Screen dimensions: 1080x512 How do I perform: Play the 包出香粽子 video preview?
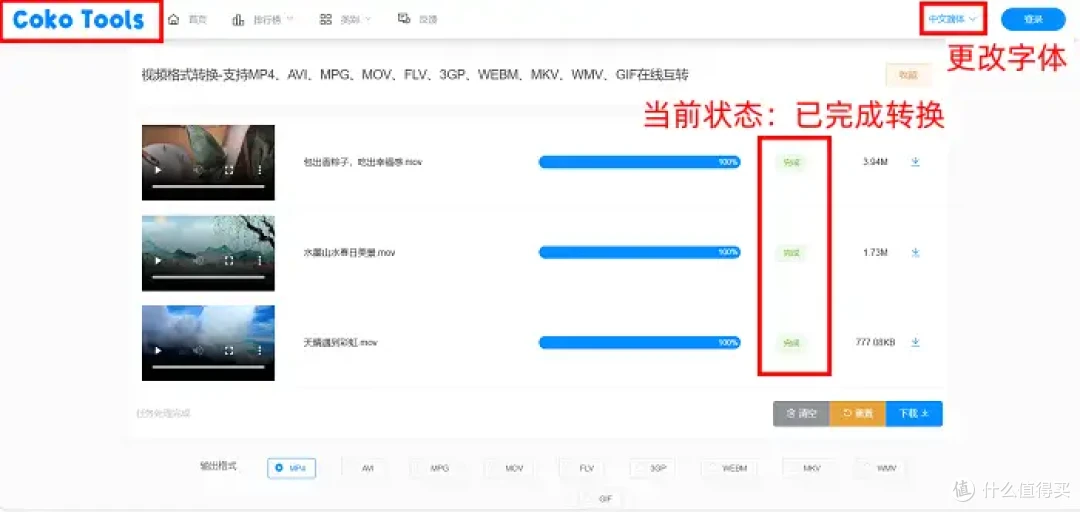pyautogui.click(x=158, y=170)
